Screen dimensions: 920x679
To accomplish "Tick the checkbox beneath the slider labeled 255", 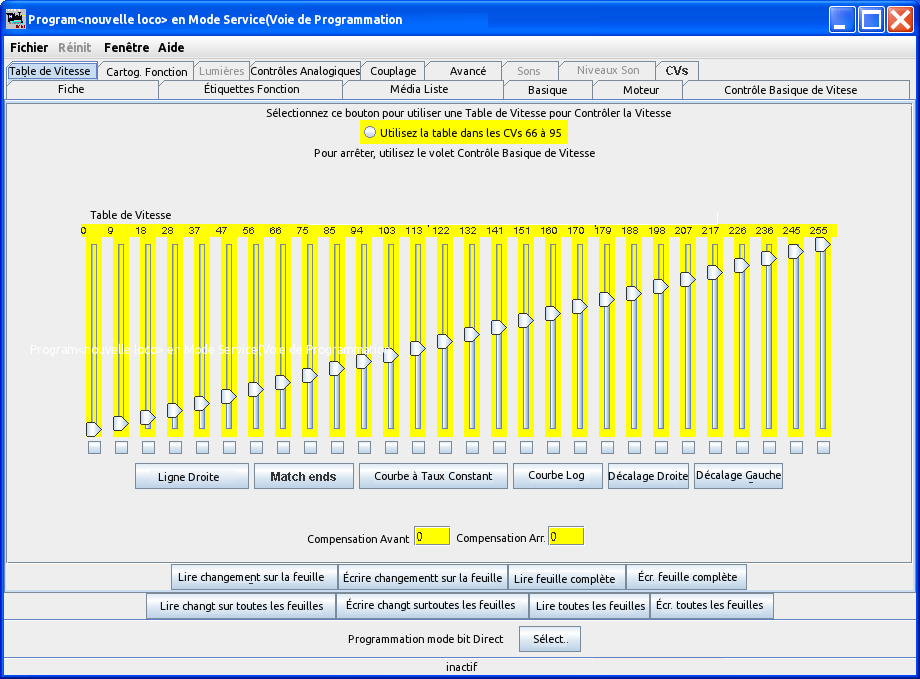I will click(823, 447).
